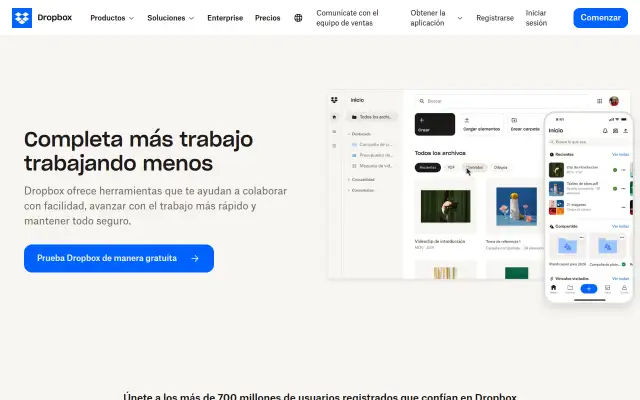Click the folder tab icon in the phone bar
This screenshot has width=640, height=400.
pos(570,289)
